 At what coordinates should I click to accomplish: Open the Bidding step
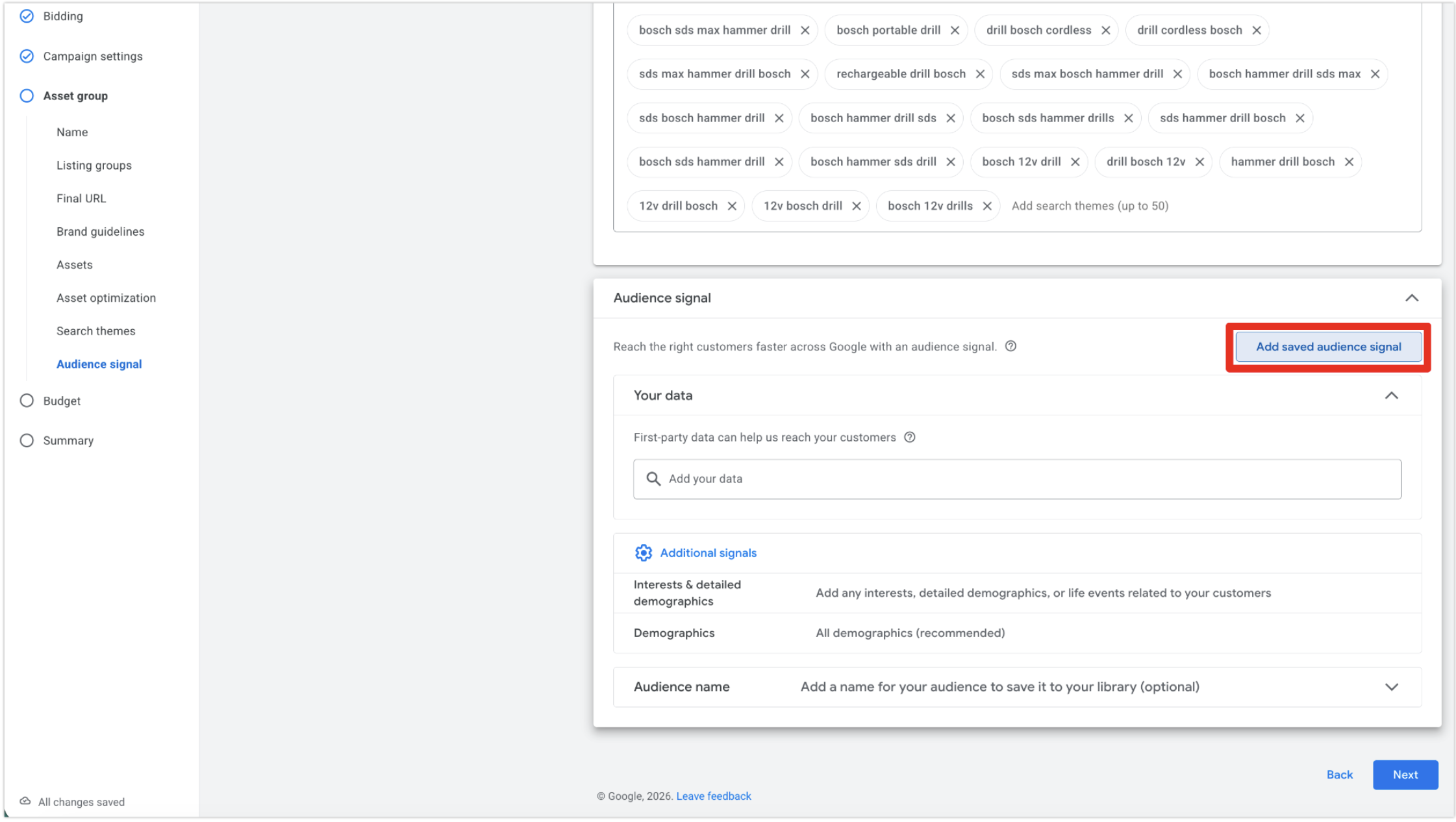[63, 16]
